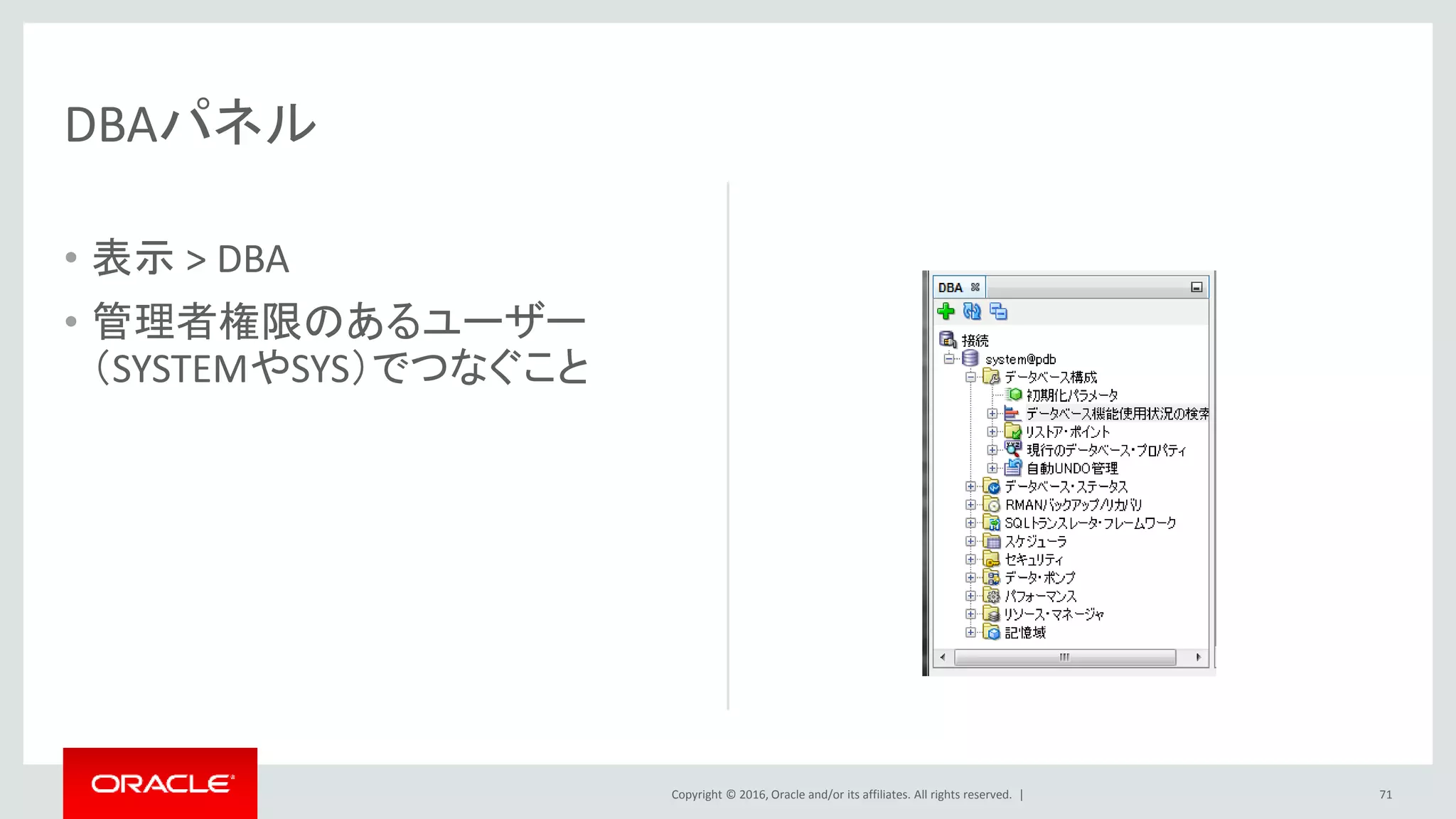Click the リソース・マネージャ folder icon
1456x819 pixels.
coord(992,614)
